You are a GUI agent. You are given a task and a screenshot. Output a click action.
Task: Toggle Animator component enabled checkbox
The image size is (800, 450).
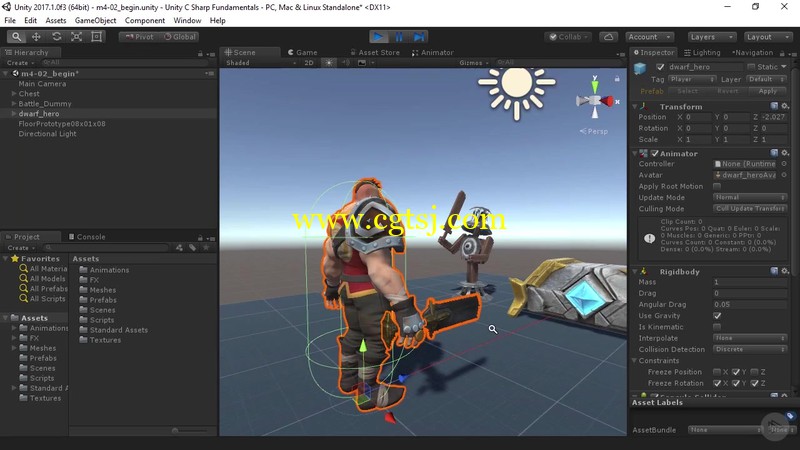(x=655, y=153)
